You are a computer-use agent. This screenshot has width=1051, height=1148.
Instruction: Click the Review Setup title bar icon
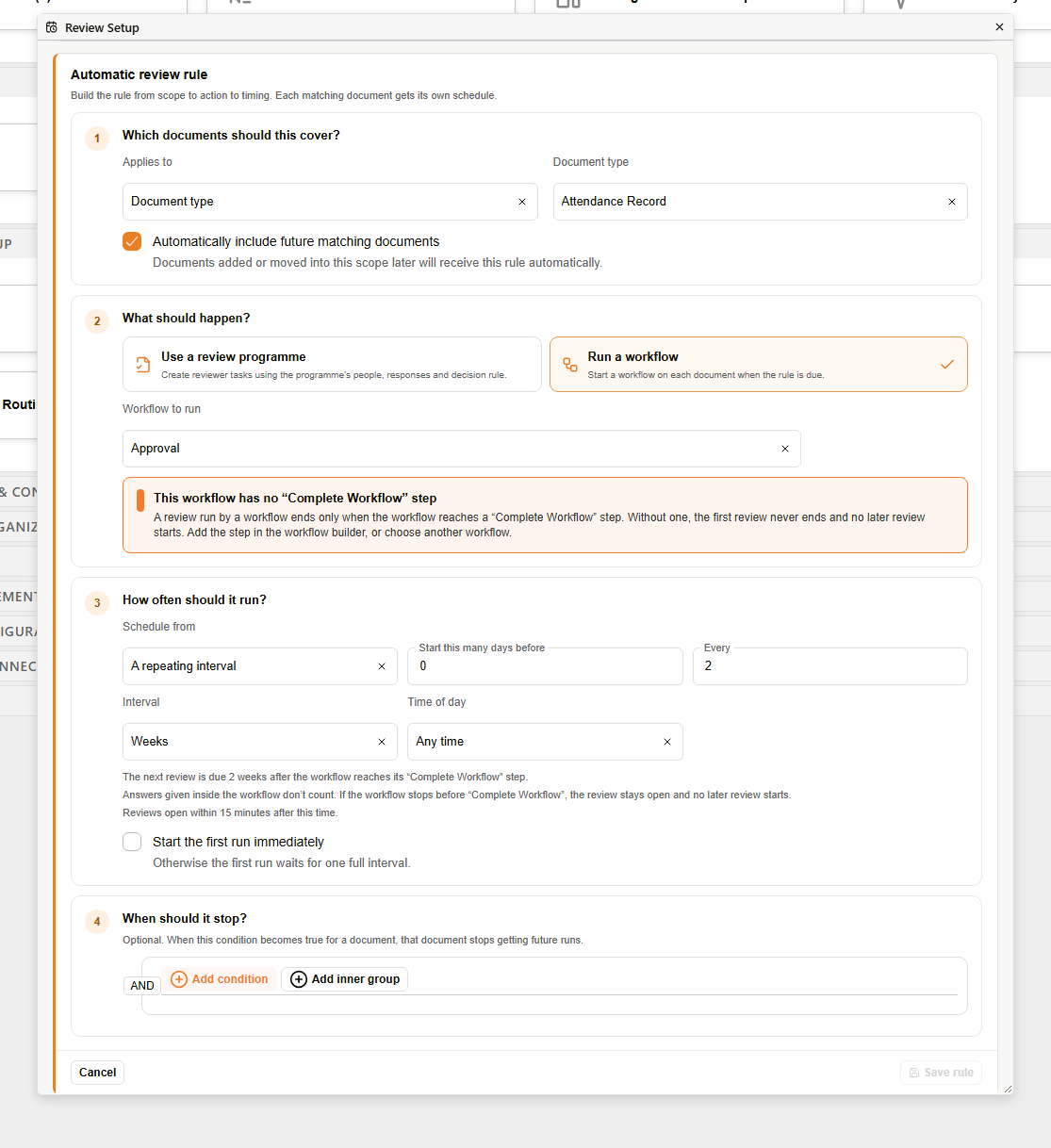[x=52, y=27]
